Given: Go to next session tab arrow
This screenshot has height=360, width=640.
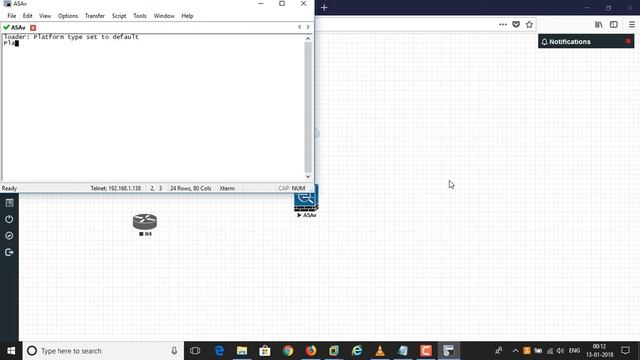Looking at the screenshot, I should pyautogui.click(x=308, y=27).
